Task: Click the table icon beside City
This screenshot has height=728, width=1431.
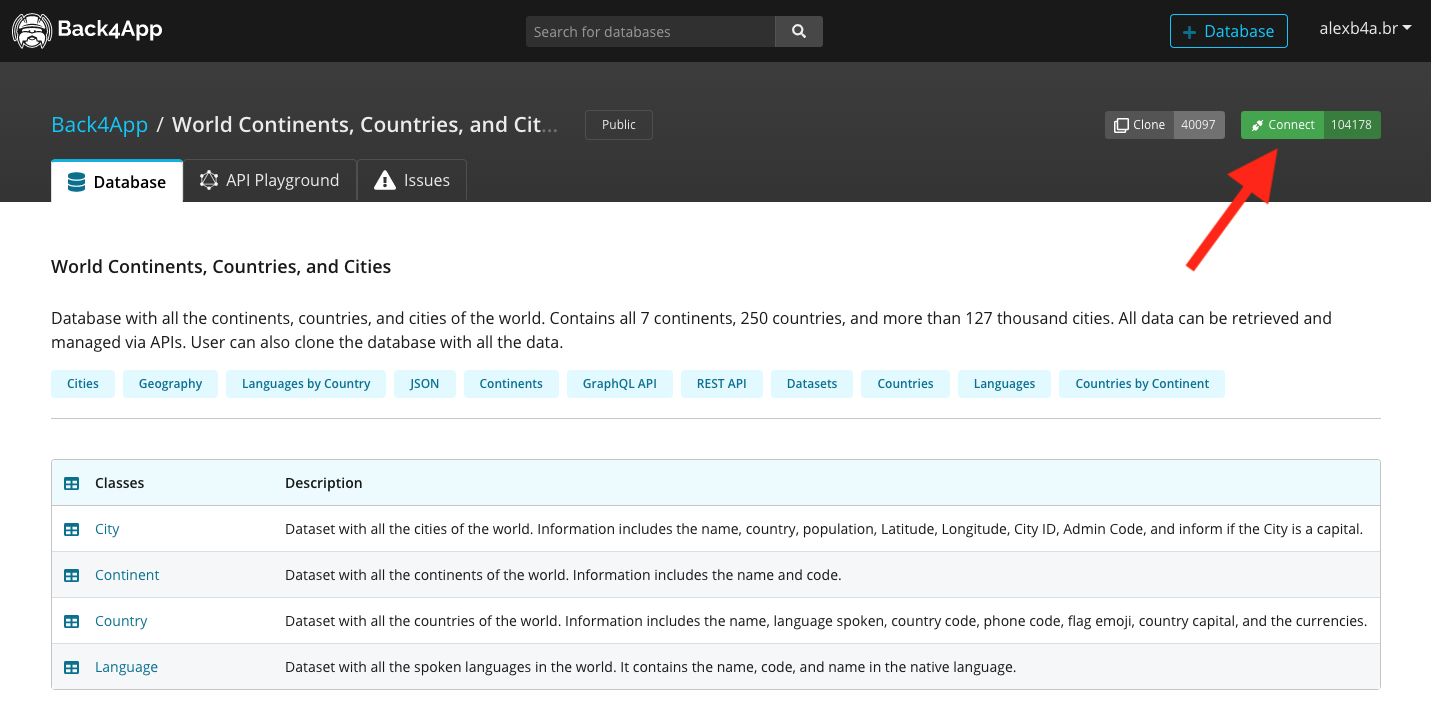Action: click(x=71, y=529)
